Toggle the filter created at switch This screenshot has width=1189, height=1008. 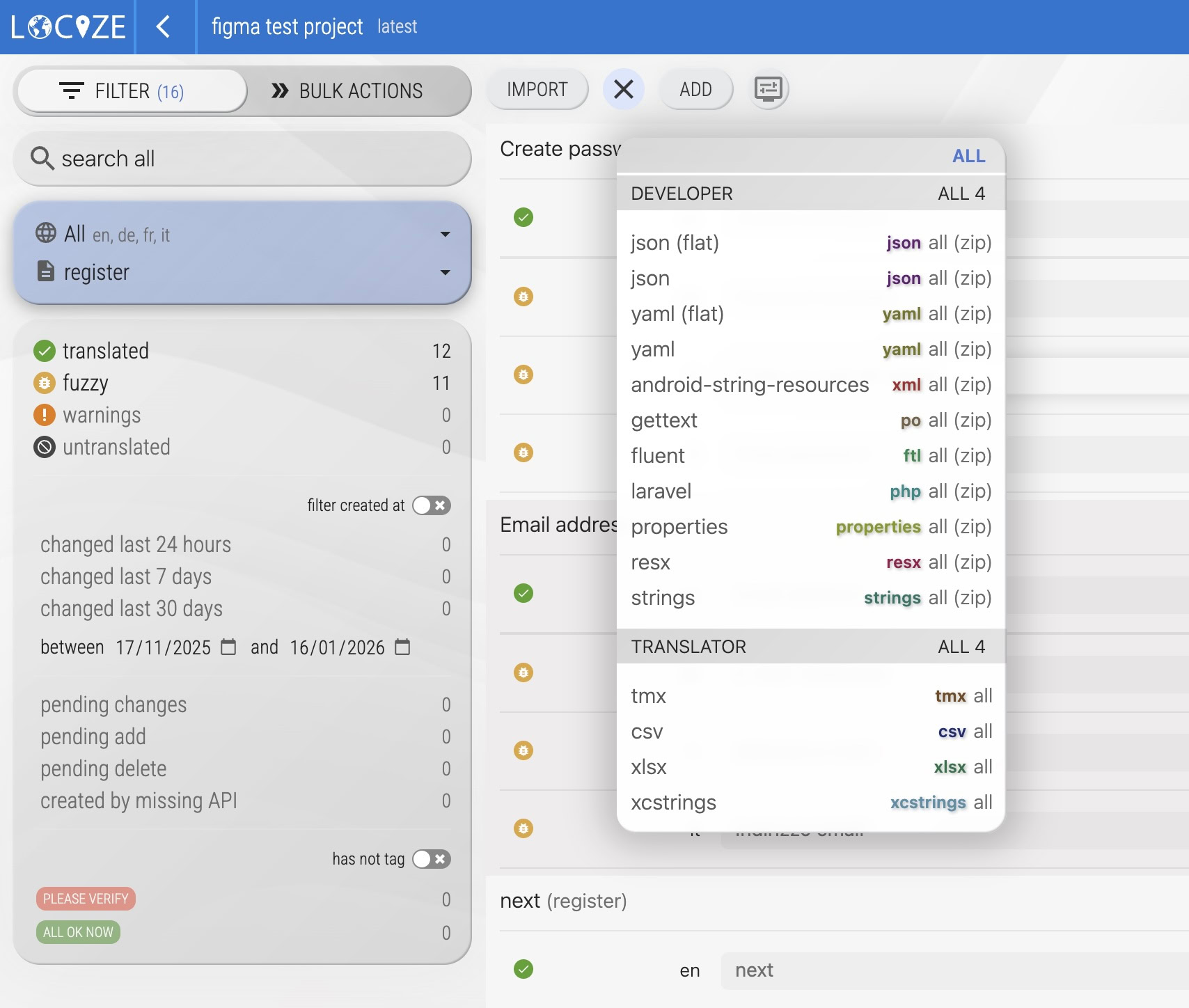(x=431, y=505)
